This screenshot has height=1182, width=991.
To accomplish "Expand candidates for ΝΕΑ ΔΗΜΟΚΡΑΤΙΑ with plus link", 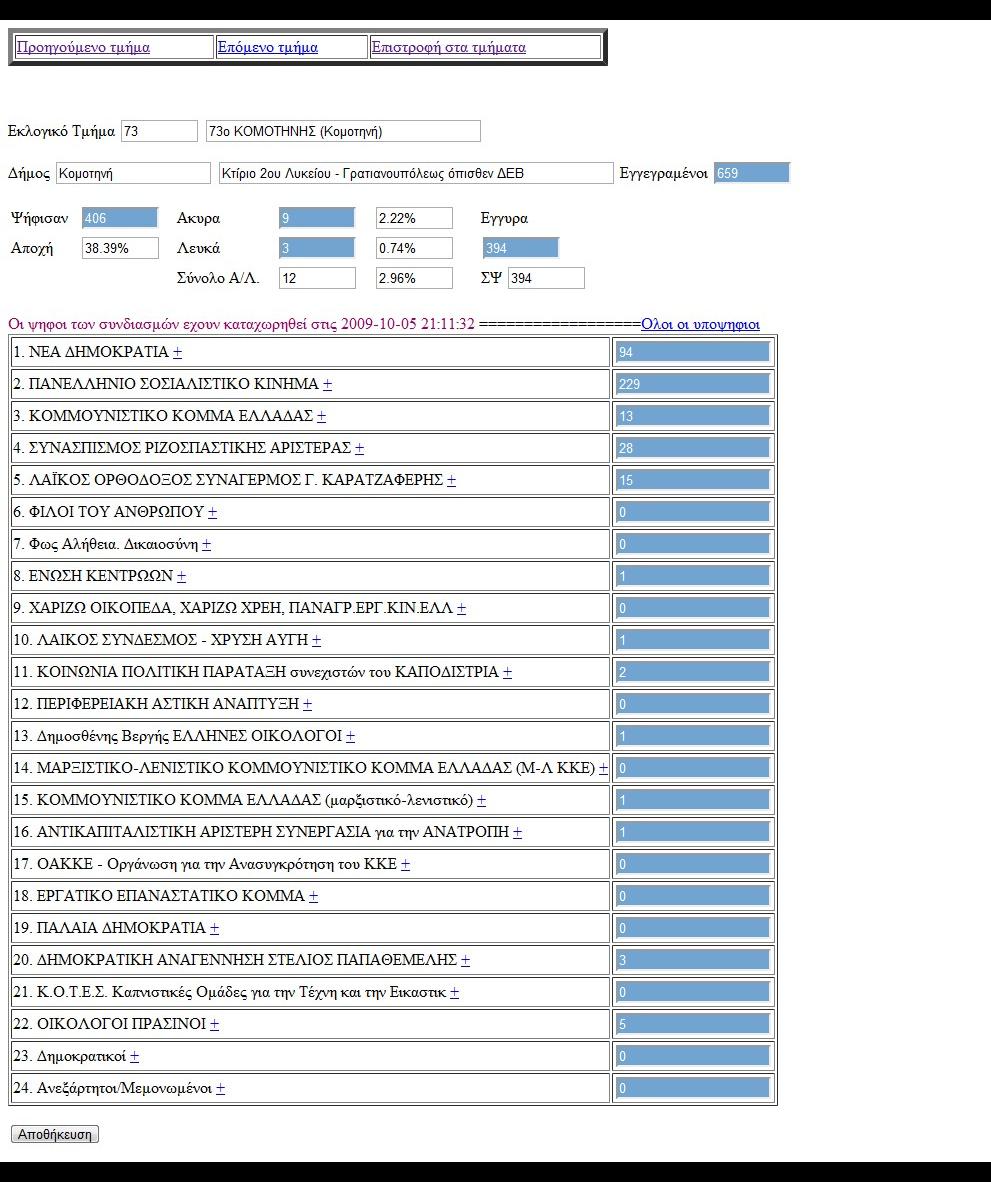I will click(177, 352).
